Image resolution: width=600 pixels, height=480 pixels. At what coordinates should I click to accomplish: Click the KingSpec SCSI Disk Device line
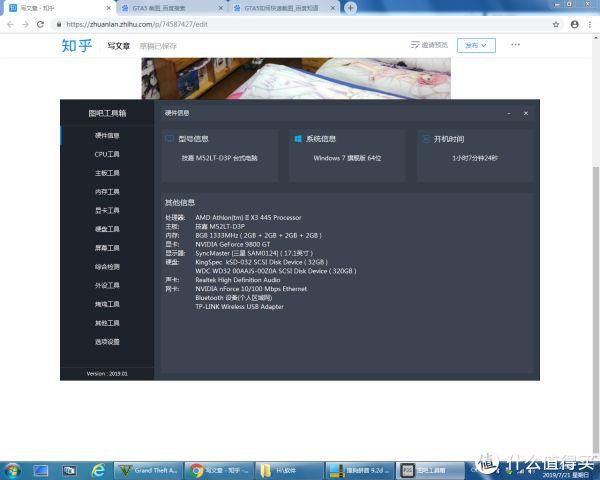261,262
